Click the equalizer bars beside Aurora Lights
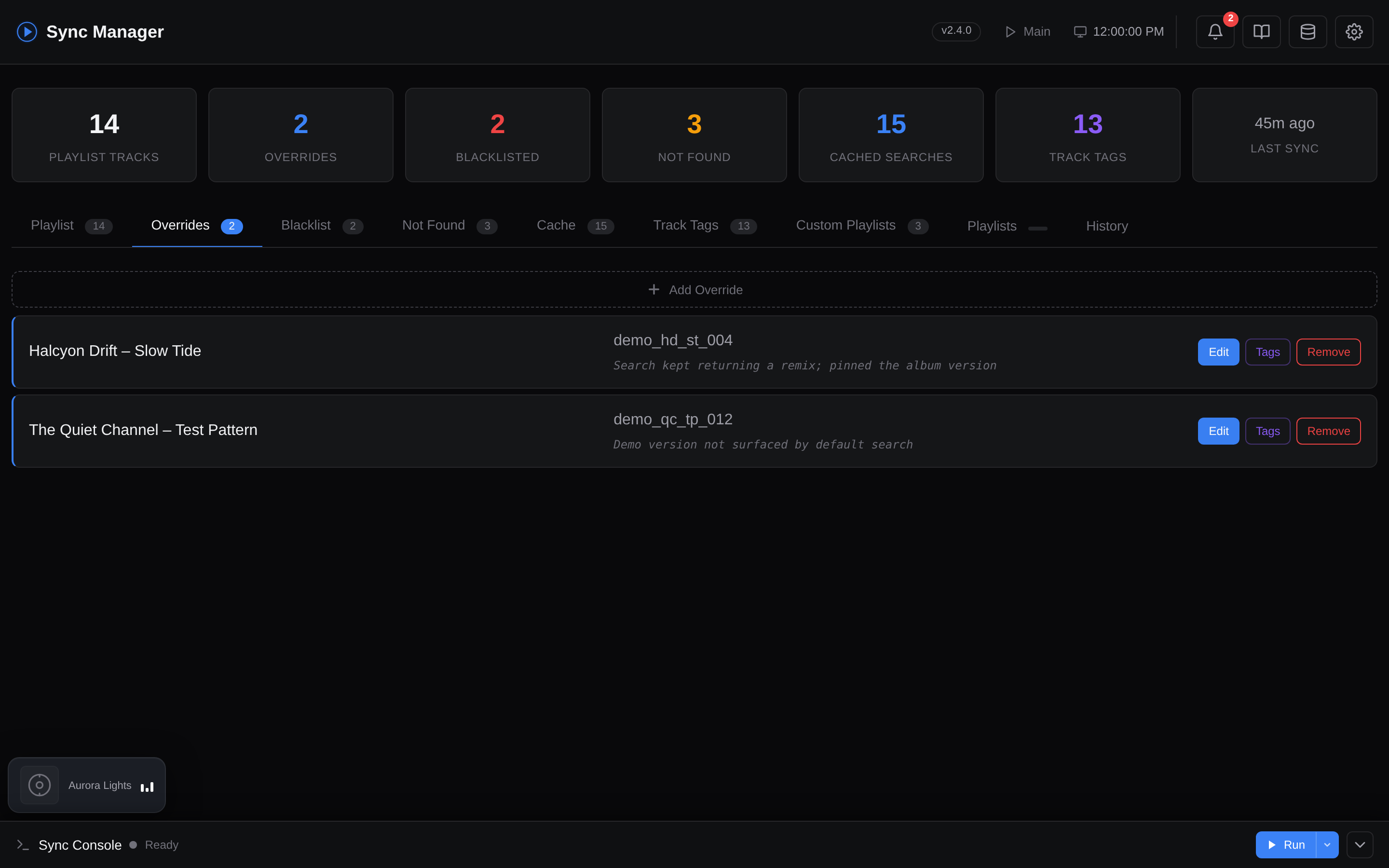 (x=147, y=787)
